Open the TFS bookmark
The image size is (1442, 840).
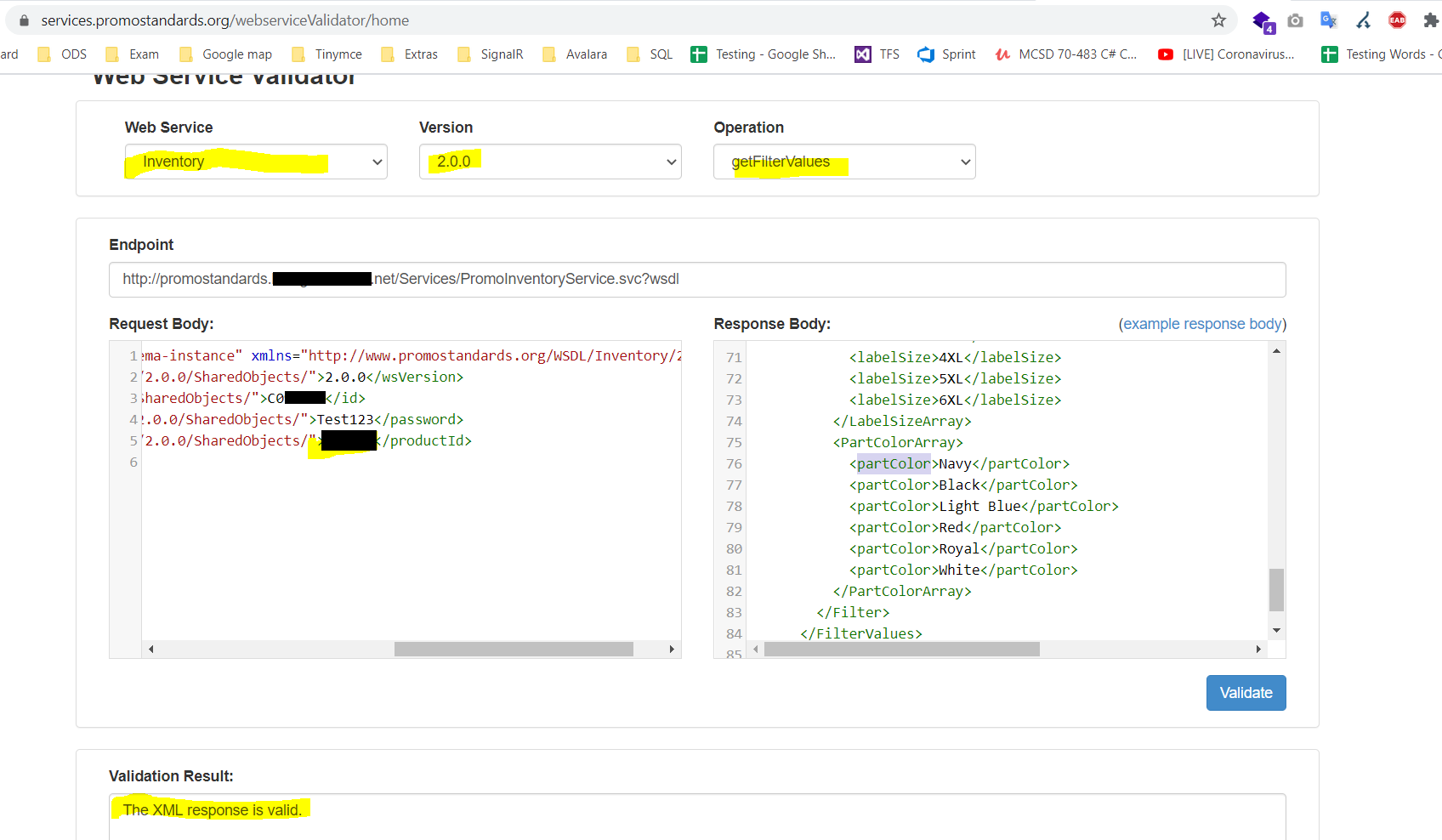pos(877,54)
